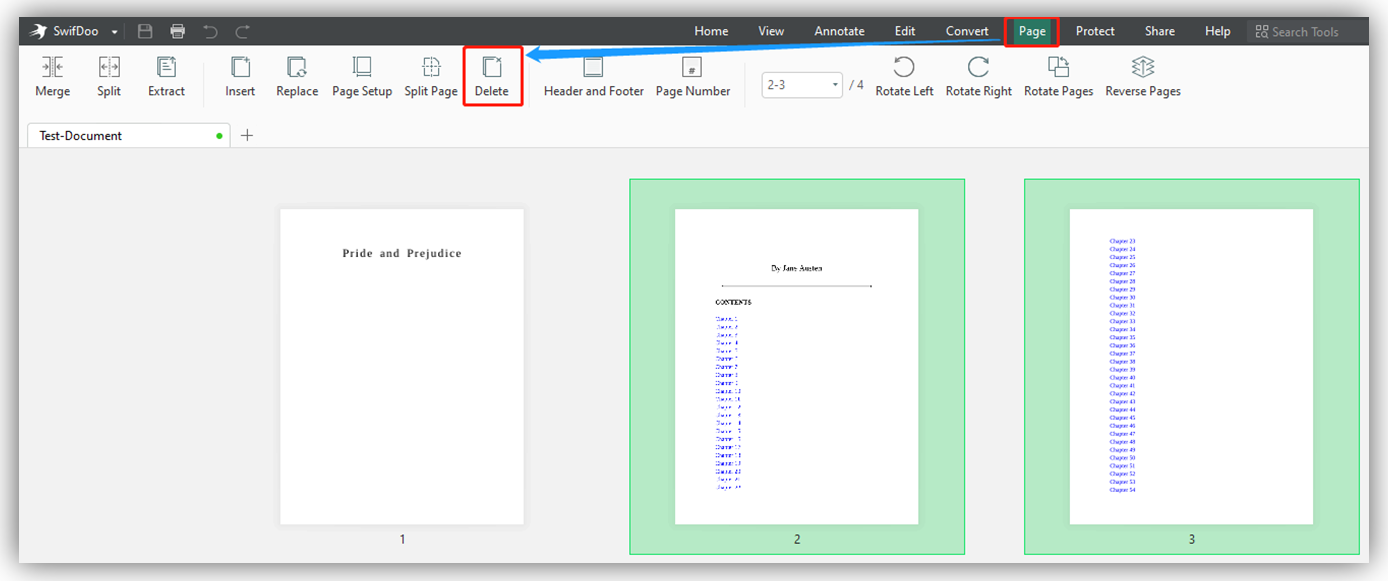Switch to the Share tab
The height and width of the screenshot is (581, 1388).
(x=1160, y=31)
